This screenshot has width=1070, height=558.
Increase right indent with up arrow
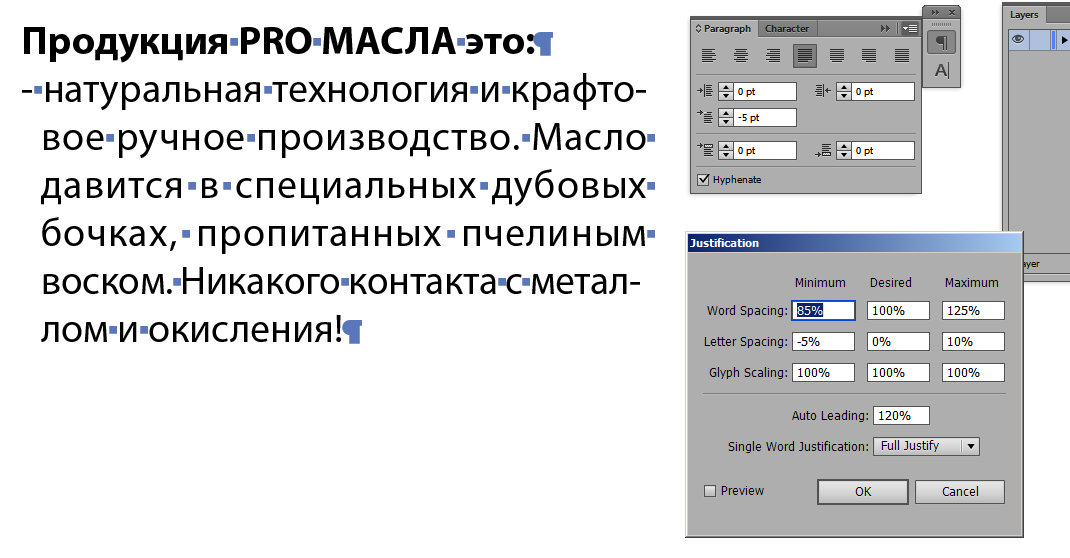click(x=844, y=87)
